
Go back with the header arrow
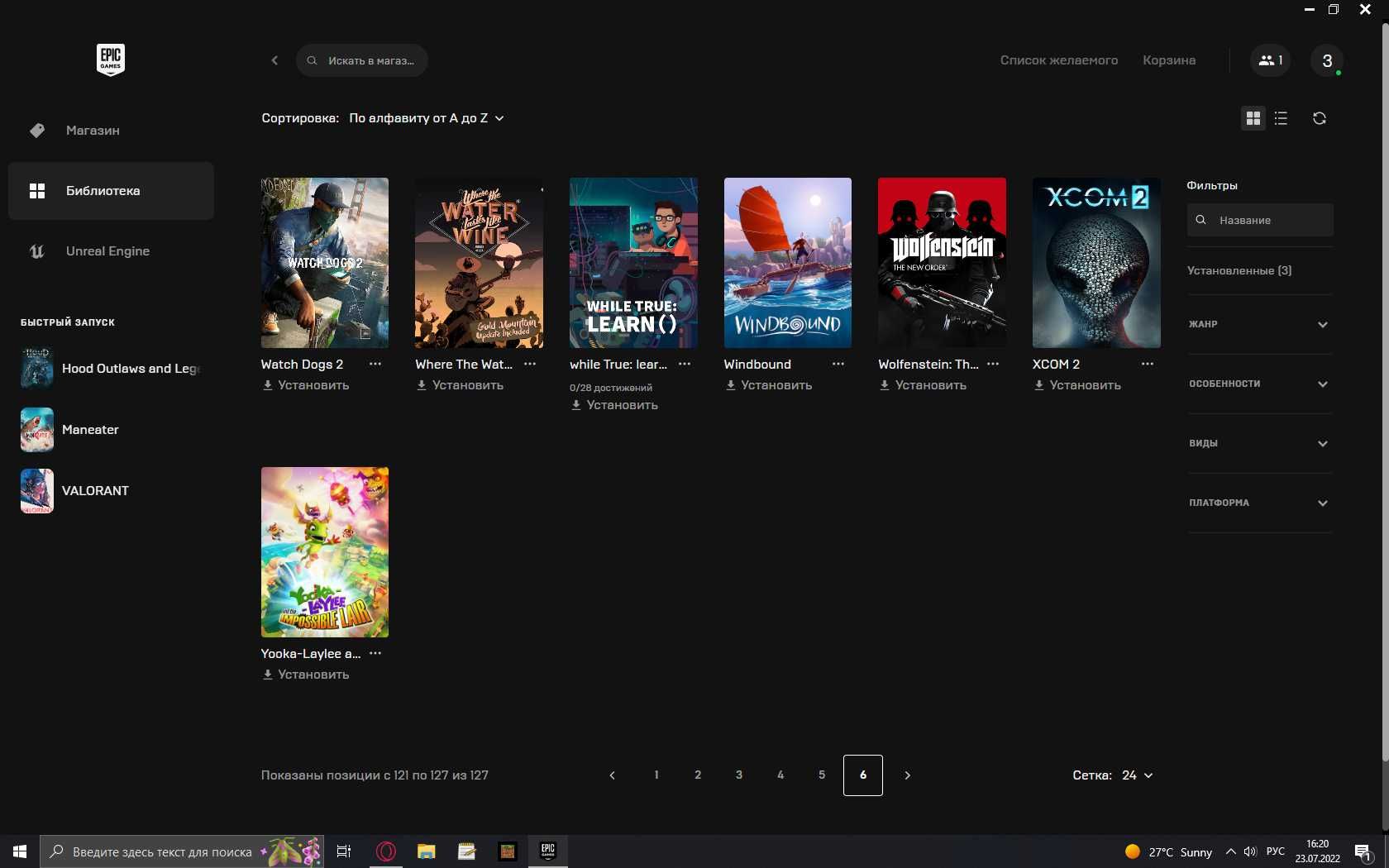pyautogui.click(x=274, y=60)
